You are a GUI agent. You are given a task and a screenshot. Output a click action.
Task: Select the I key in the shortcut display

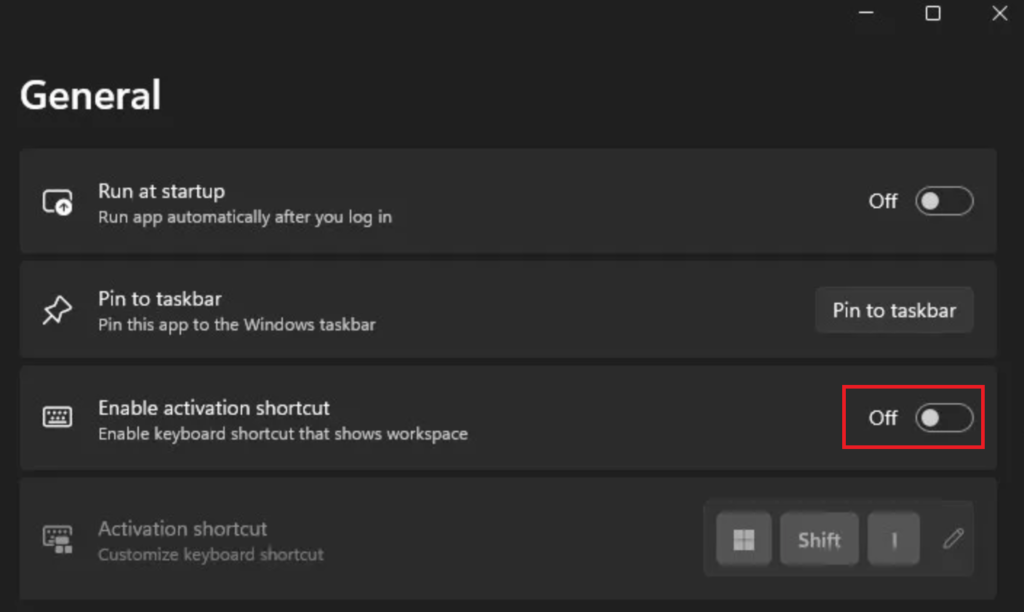click(x=893, y=538)
